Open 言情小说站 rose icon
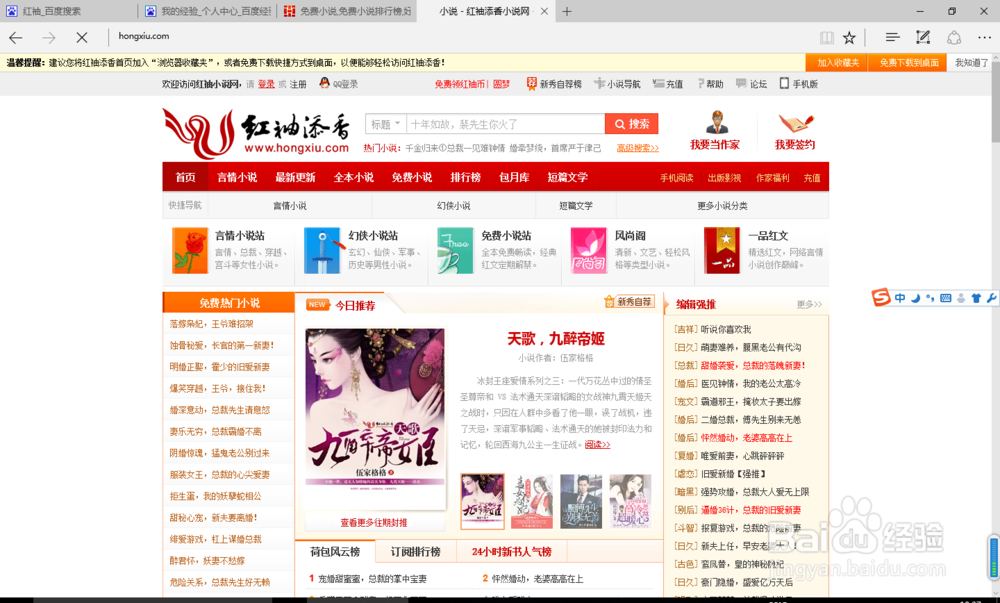 point(190,251)
